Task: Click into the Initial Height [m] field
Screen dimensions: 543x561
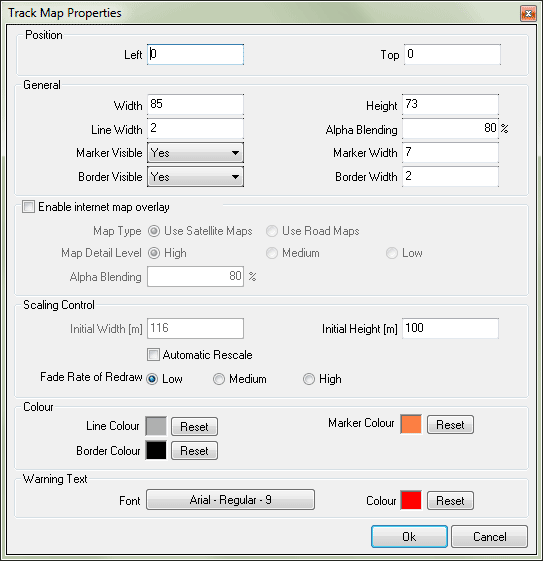Action: (450, 328)
